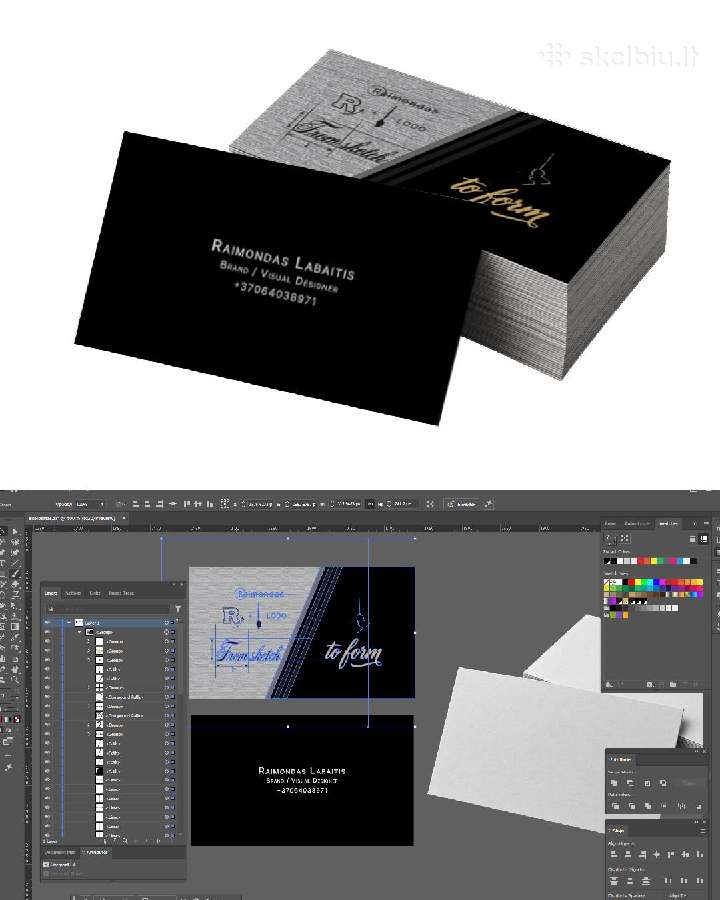
Task: Click Horizontal Align Right in control bar
Action: pos(159,504)
